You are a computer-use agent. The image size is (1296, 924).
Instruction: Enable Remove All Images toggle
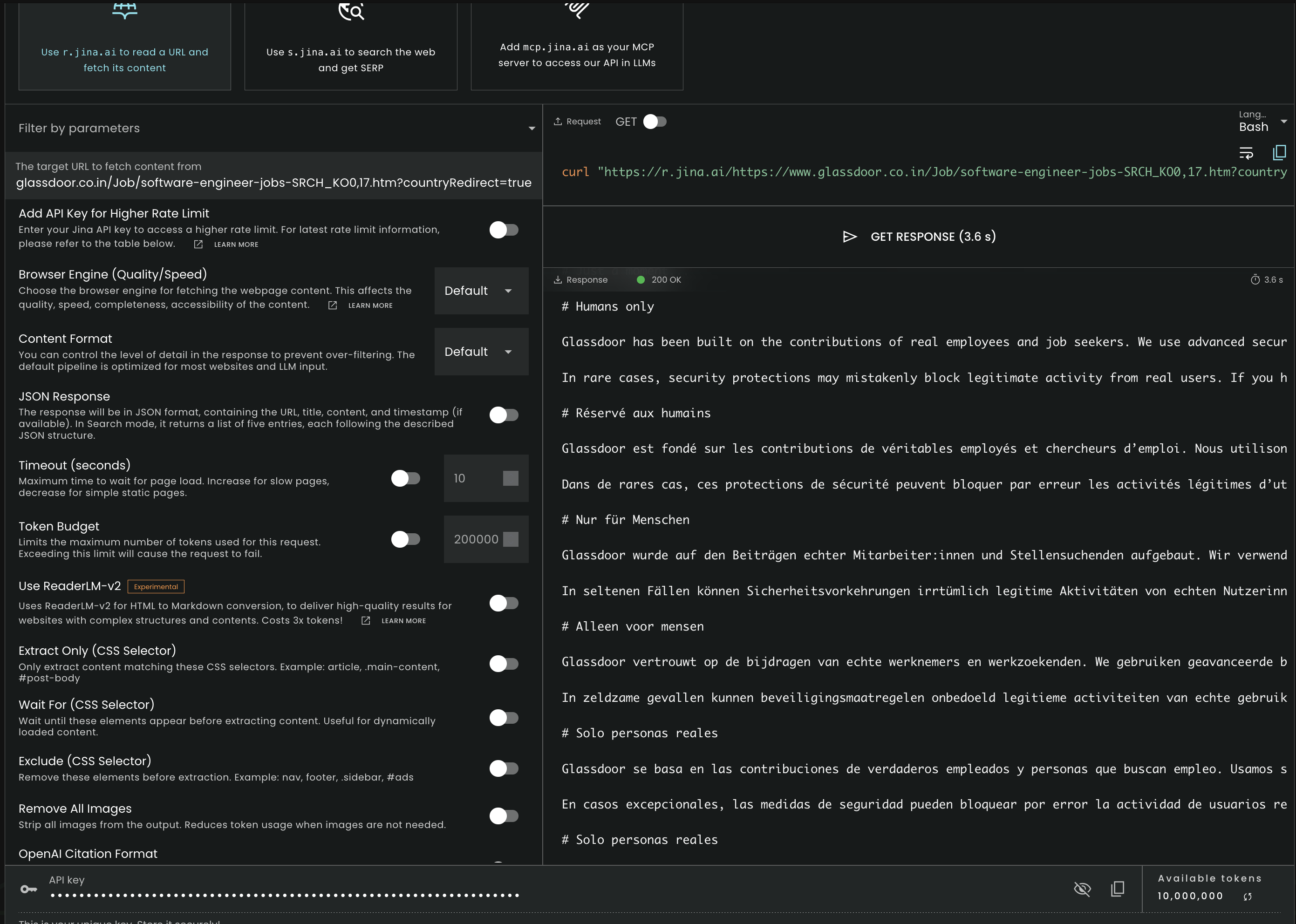click(504, 816)
